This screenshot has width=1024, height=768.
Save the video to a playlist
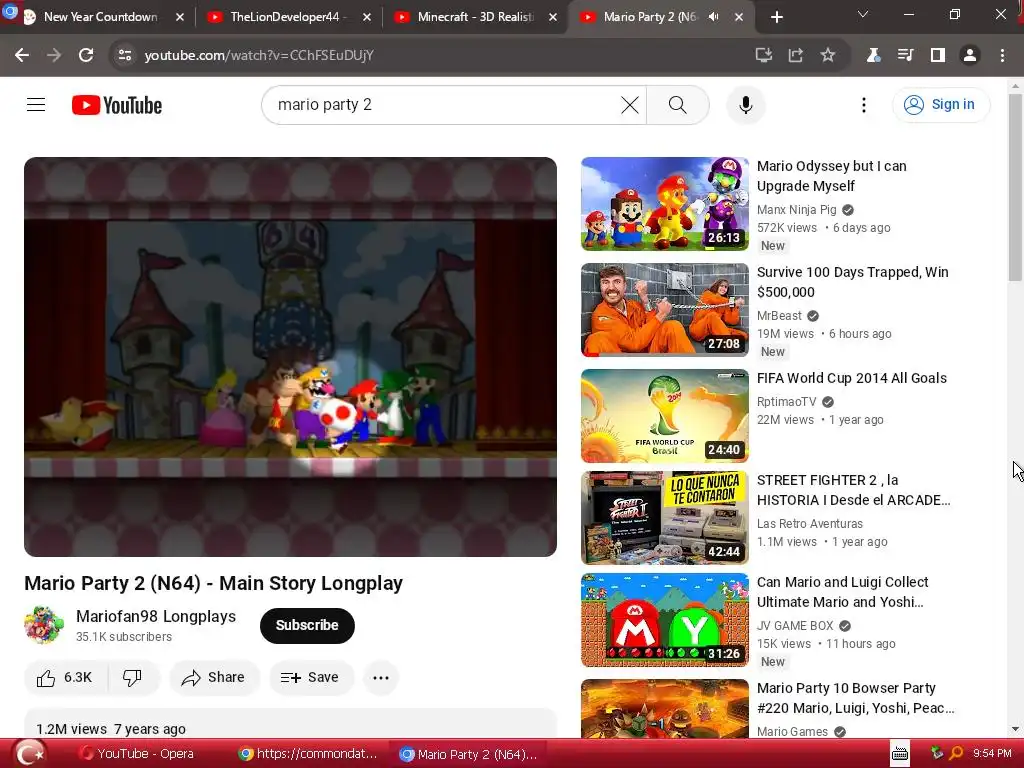point(311,677)
